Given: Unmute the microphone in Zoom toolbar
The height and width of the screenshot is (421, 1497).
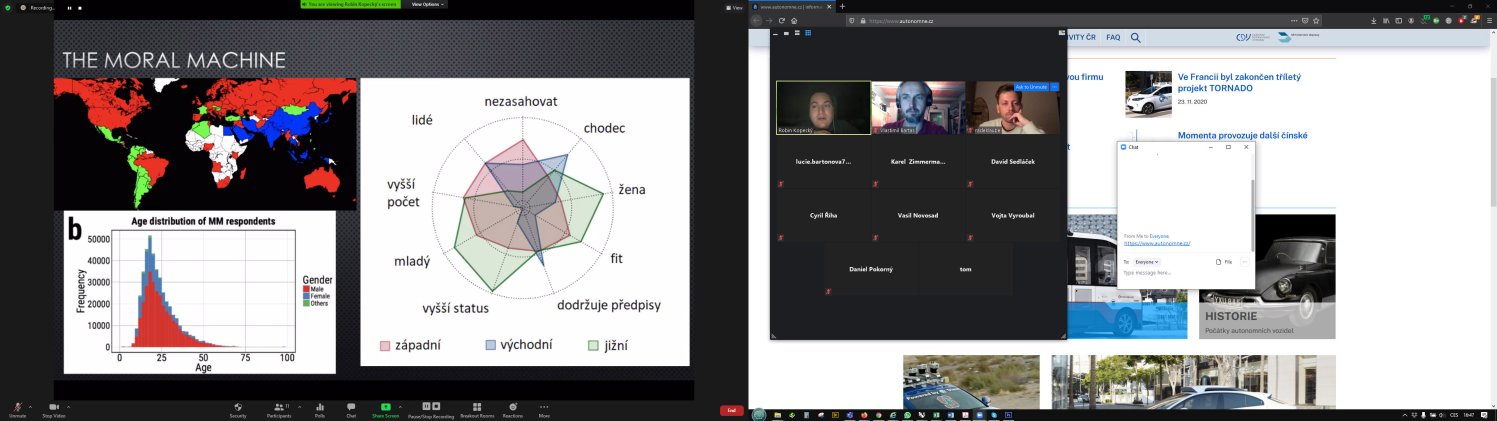Looking at the screenshot, I should 17,406.
